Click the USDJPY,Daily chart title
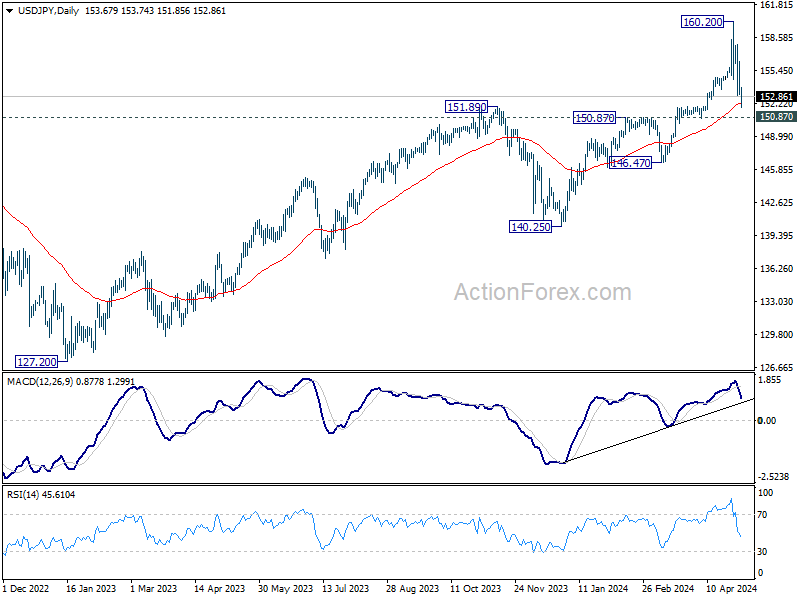 48,11
